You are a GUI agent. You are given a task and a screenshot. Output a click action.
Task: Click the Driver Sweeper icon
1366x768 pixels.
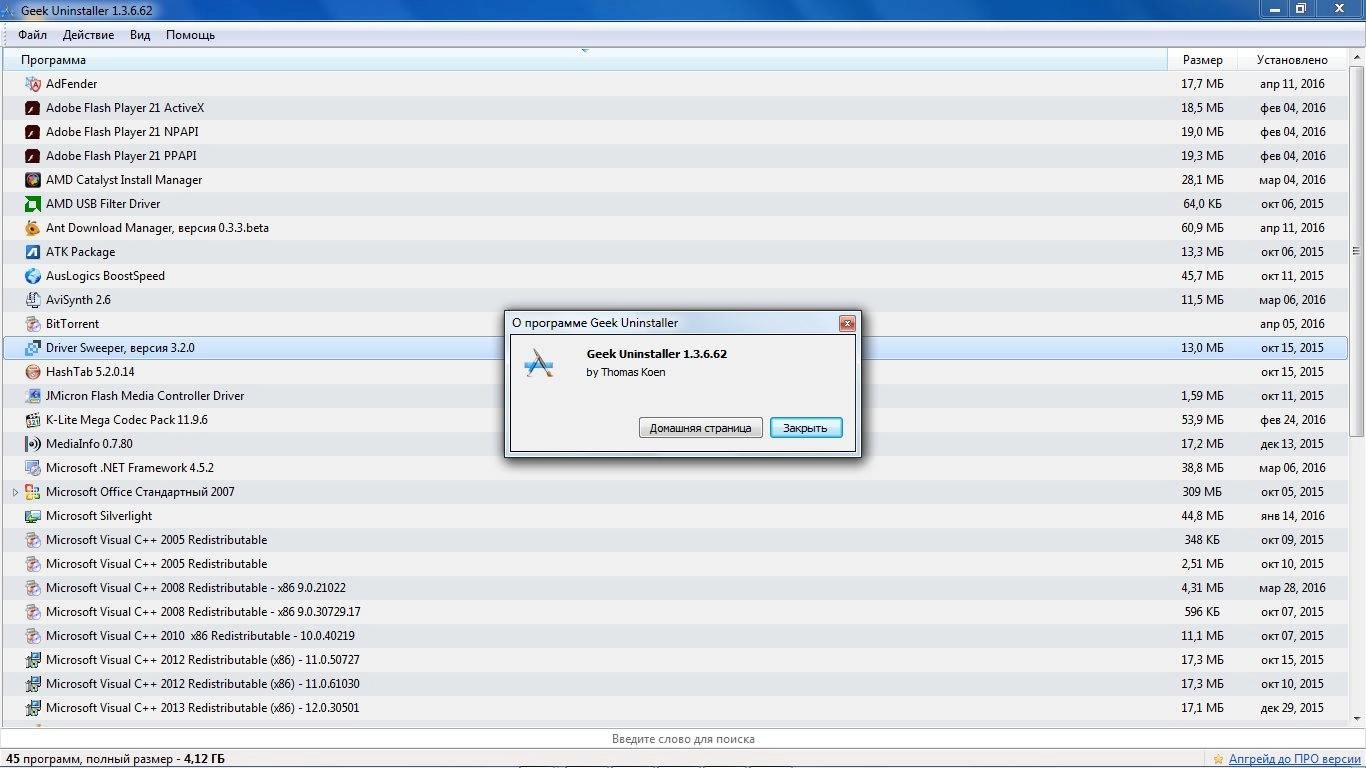pyautogui.click(x=33, y=348)
